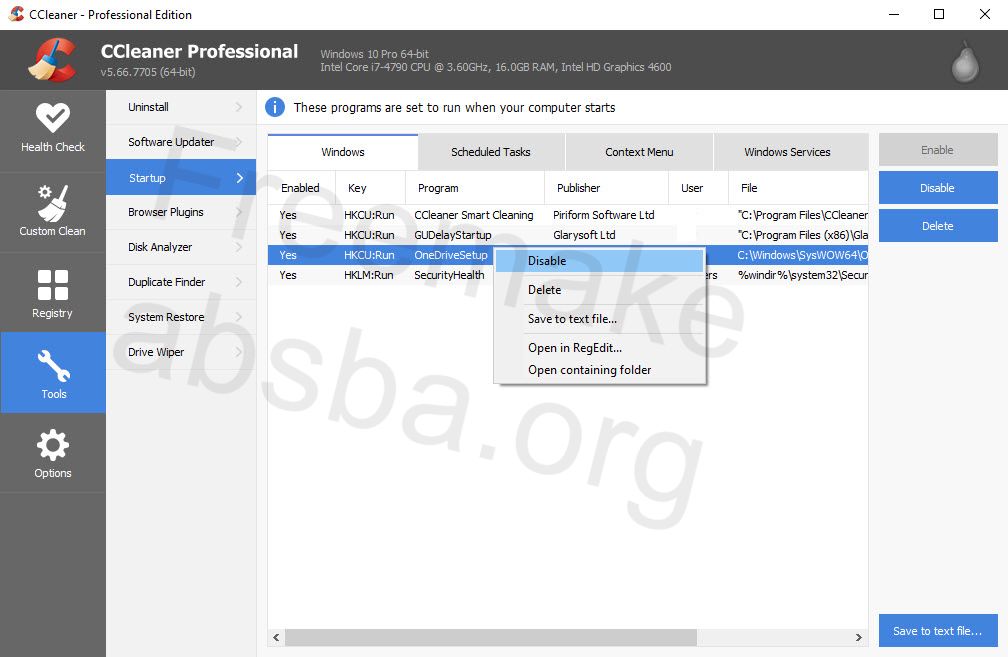1008x657 pixels.
Task: Click the pear icon in header
Action: (x=964, y=62)
